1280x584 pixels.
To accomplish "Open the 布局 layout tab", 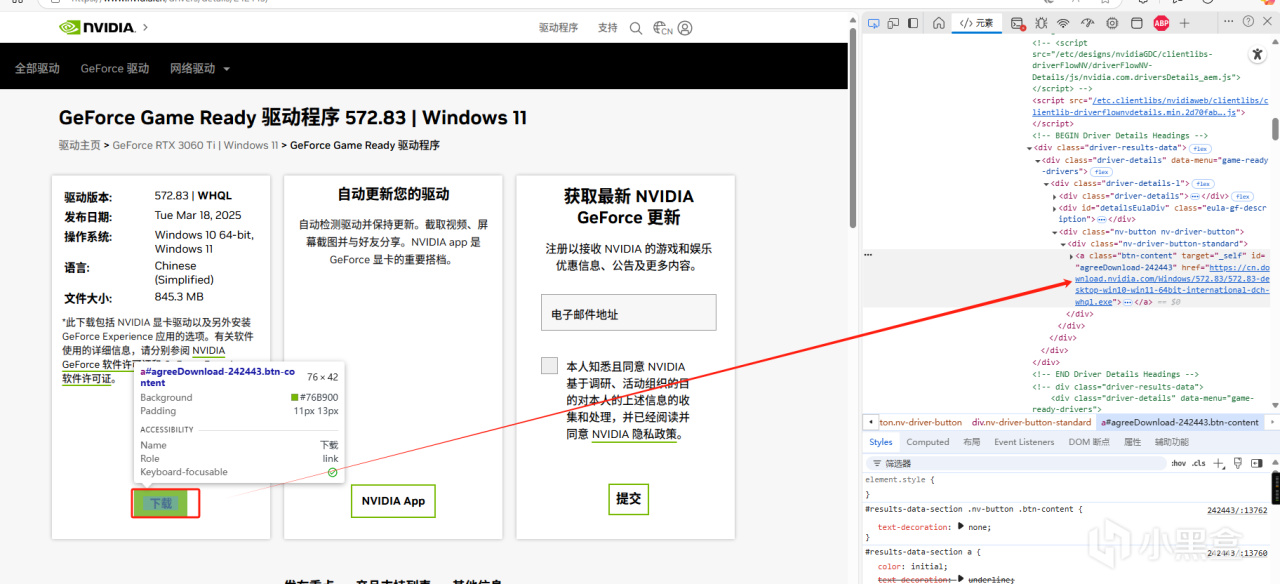I will [971, 442].
